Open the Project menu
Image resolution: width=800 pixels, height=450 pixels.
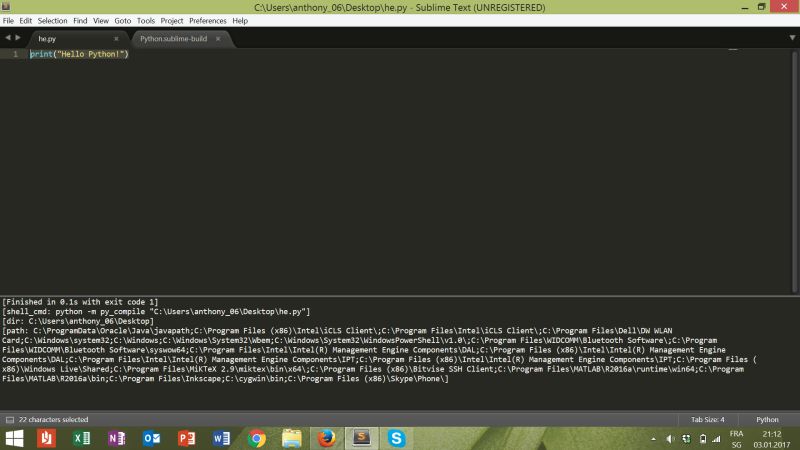tap(171, 21)
